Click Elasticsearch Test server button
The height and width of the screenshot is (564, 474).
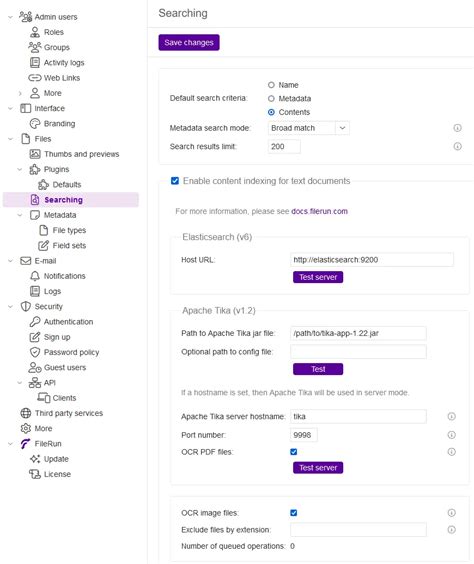318,277
